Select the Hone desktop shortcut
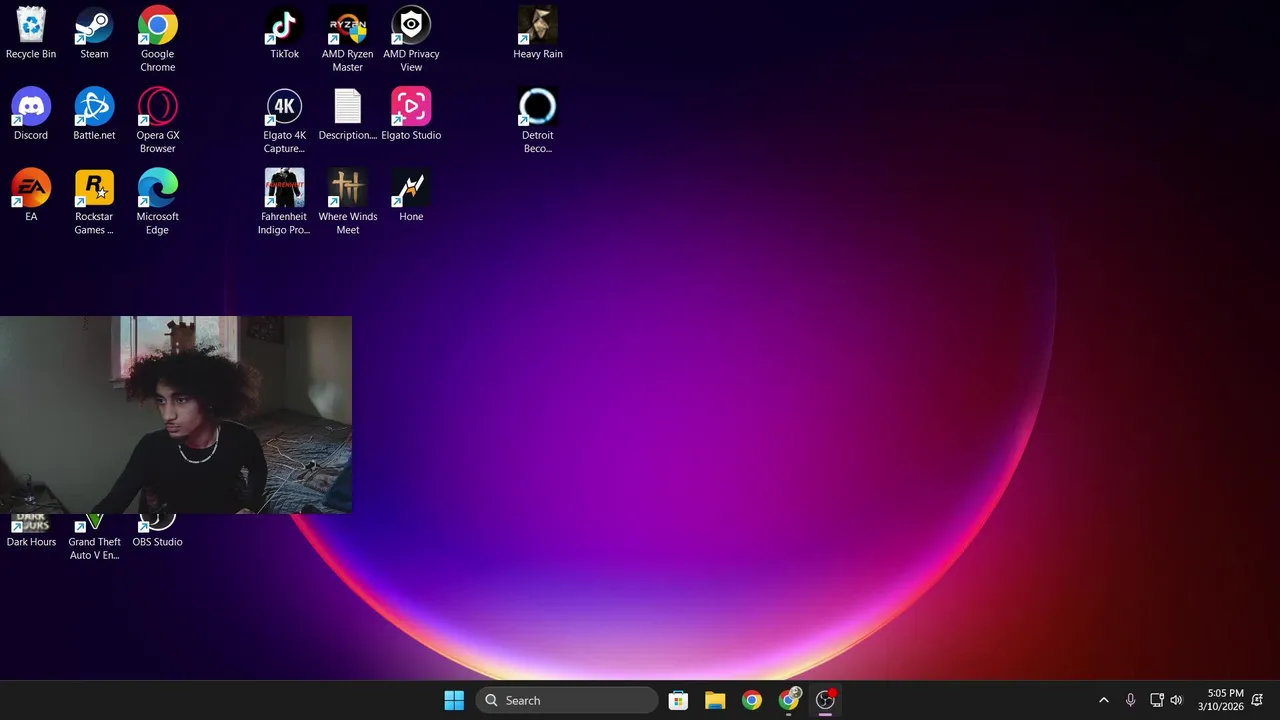1280x720 pixels. [x=411, y=195]
